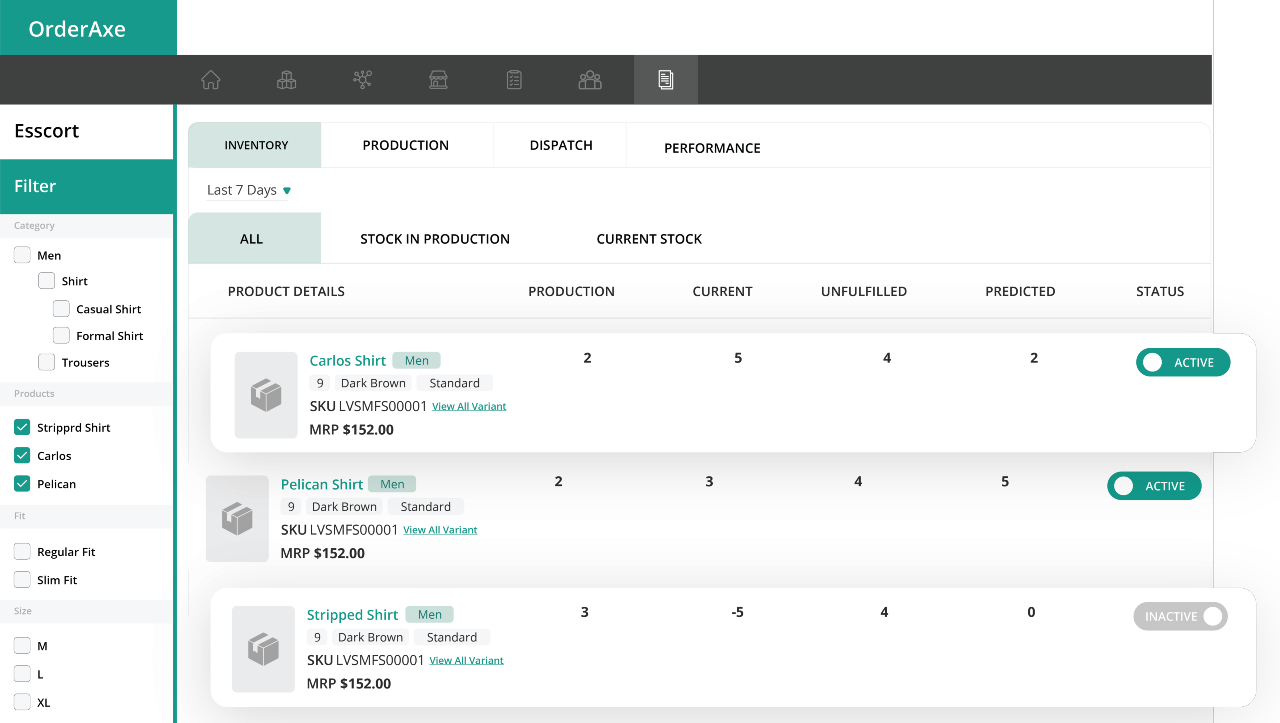Tick the Slim Fit checkbox
The height and width of the screenshot is (723, 1280).
(x=22, y=580)
